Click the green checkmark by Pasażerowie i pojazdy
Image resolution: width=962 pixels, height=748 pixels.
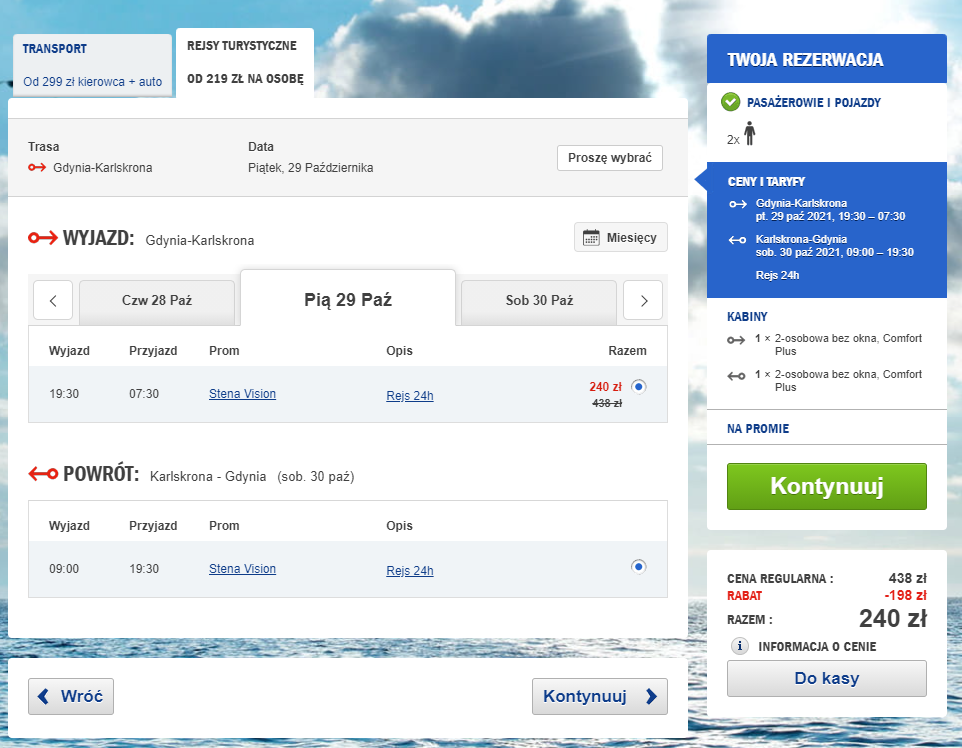[731, 102]
